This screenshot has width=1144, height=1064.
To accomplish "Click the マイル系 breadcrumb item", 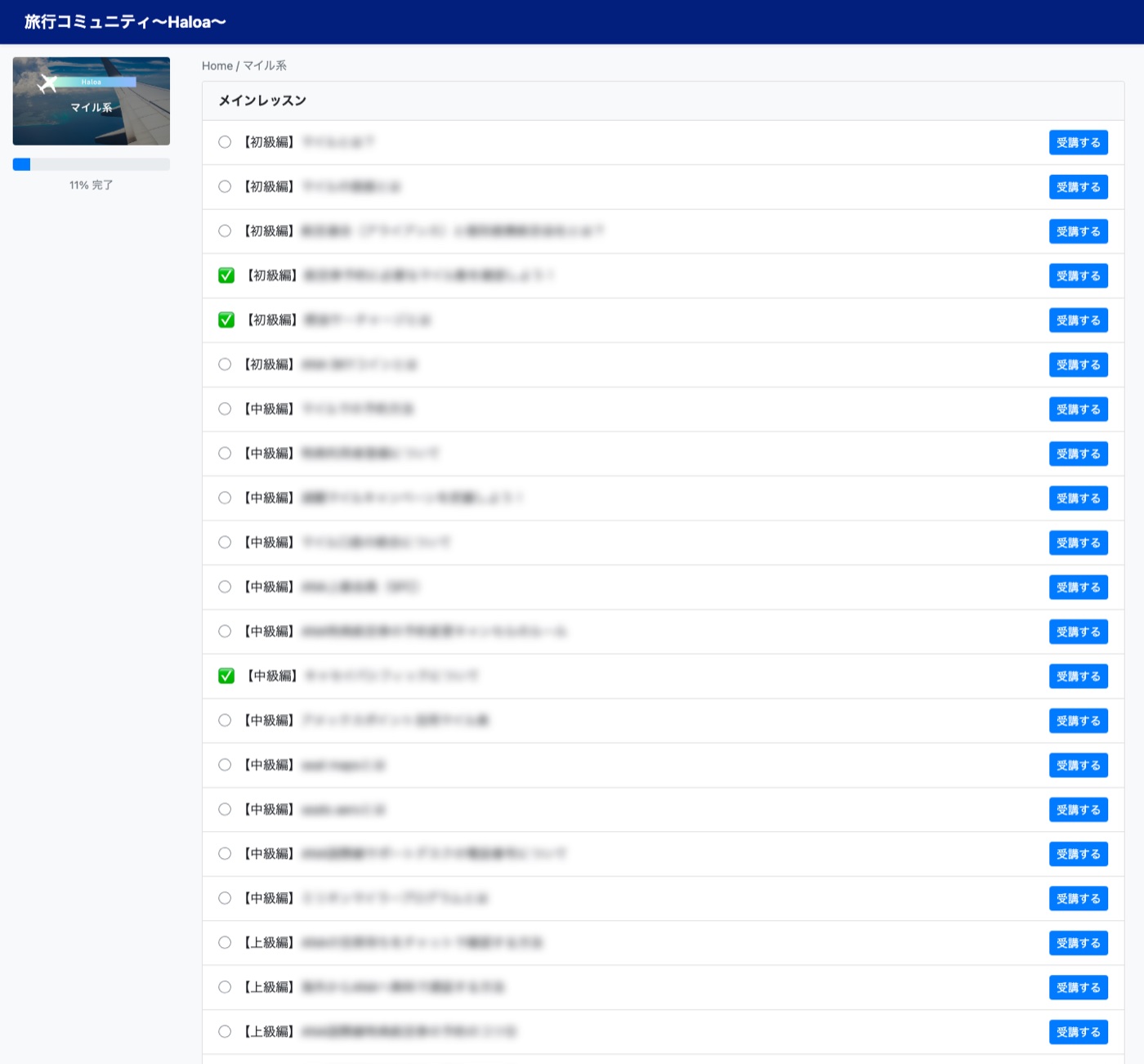I will [x=265, y=65].
